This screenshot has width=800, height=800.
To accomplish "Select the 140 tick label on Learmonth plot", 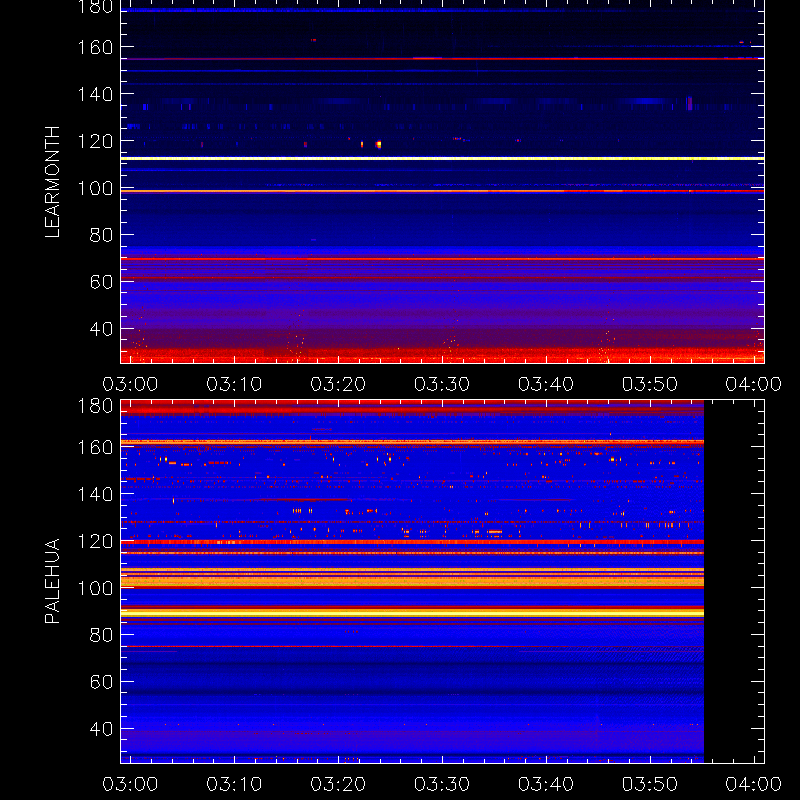I will click(95, 94).
